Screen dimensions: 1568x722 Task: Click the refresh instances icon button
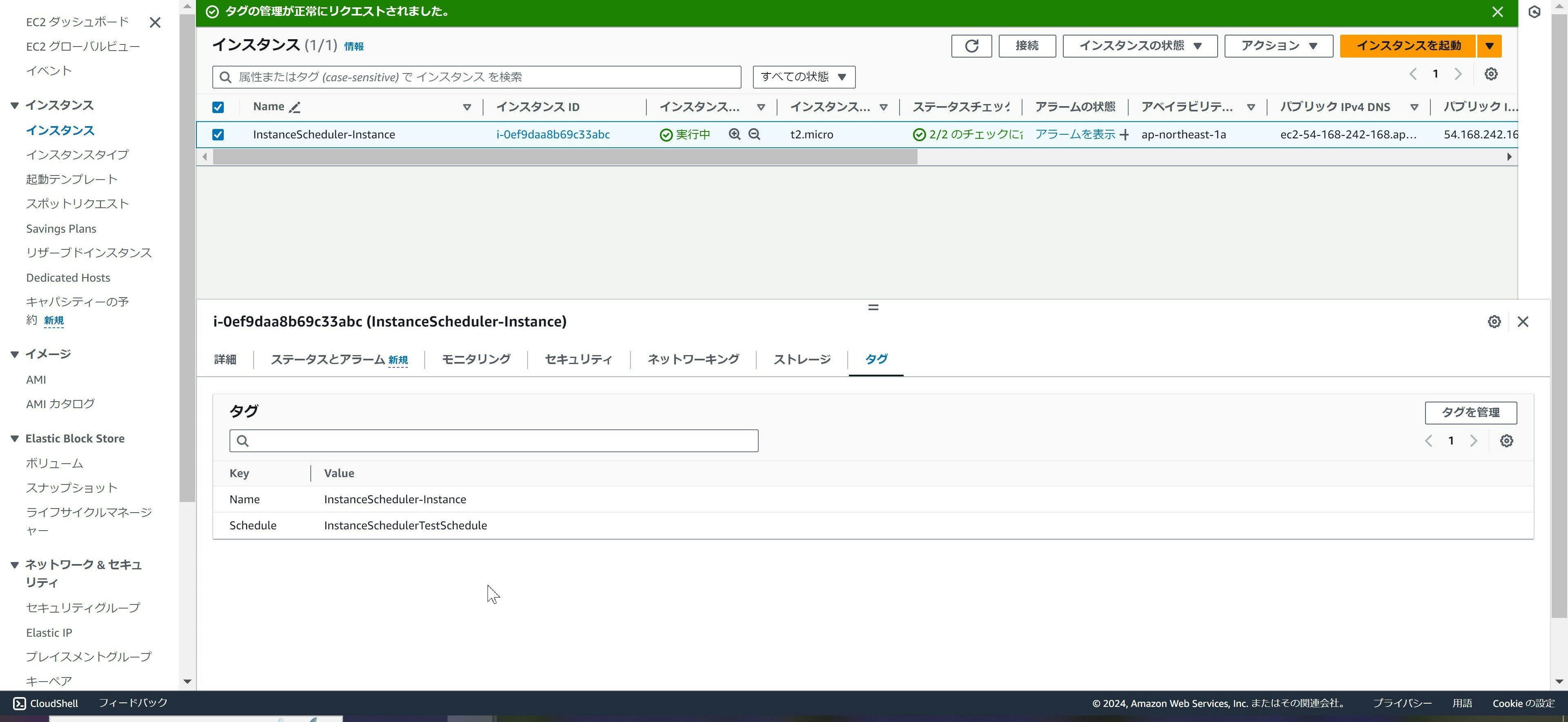coord(971,46)
